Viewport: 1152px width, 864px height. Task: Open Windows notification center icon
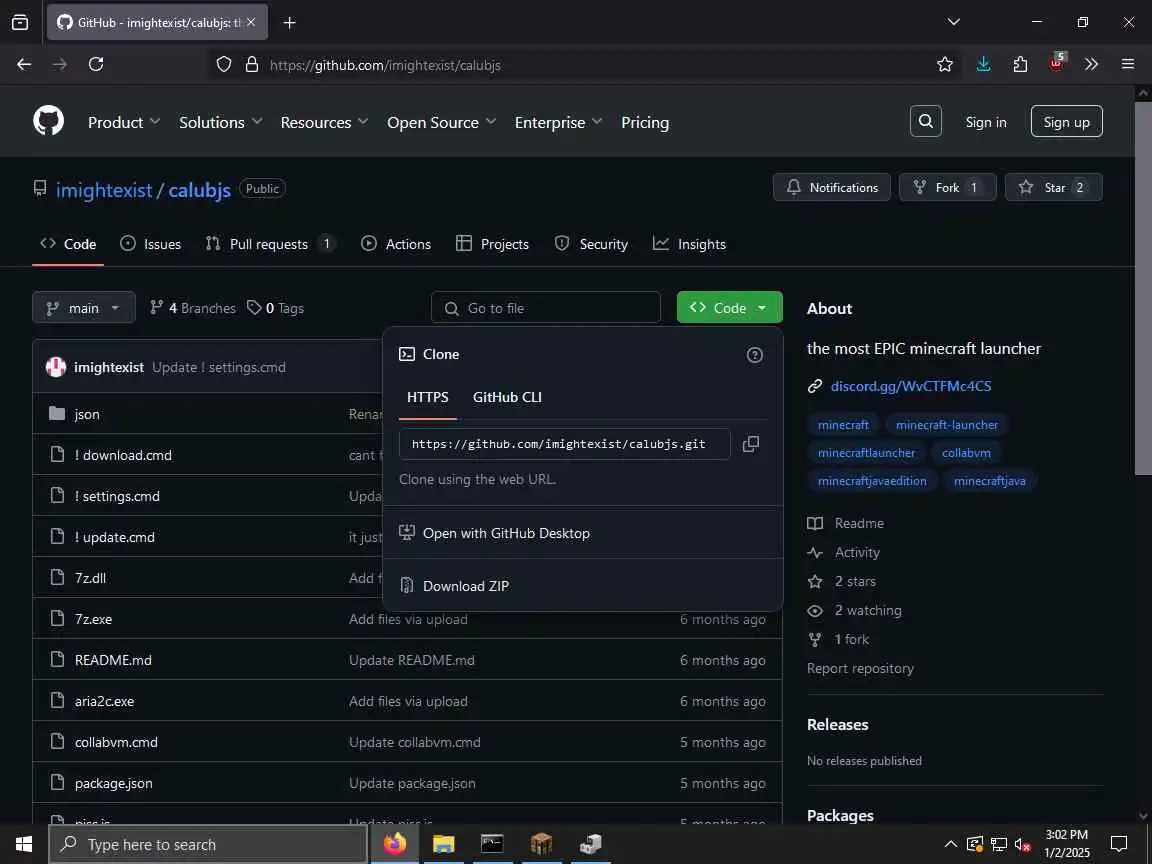pyautogui.click(x=1119, y=843)
